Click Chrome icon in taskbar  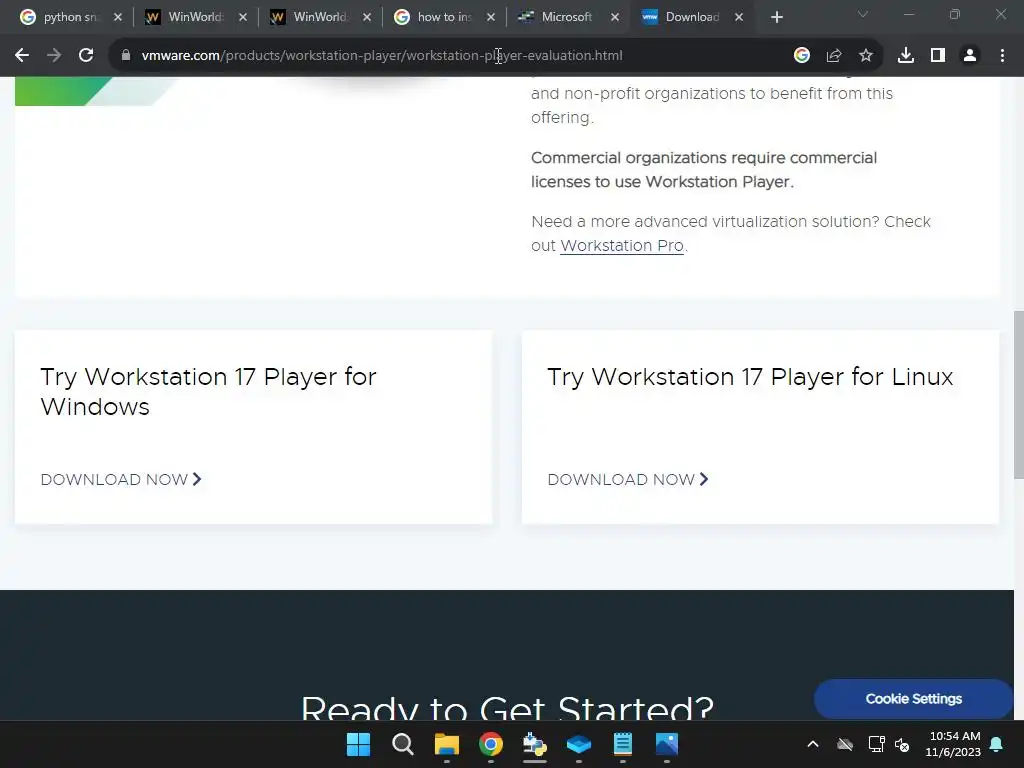pos(490,744)
